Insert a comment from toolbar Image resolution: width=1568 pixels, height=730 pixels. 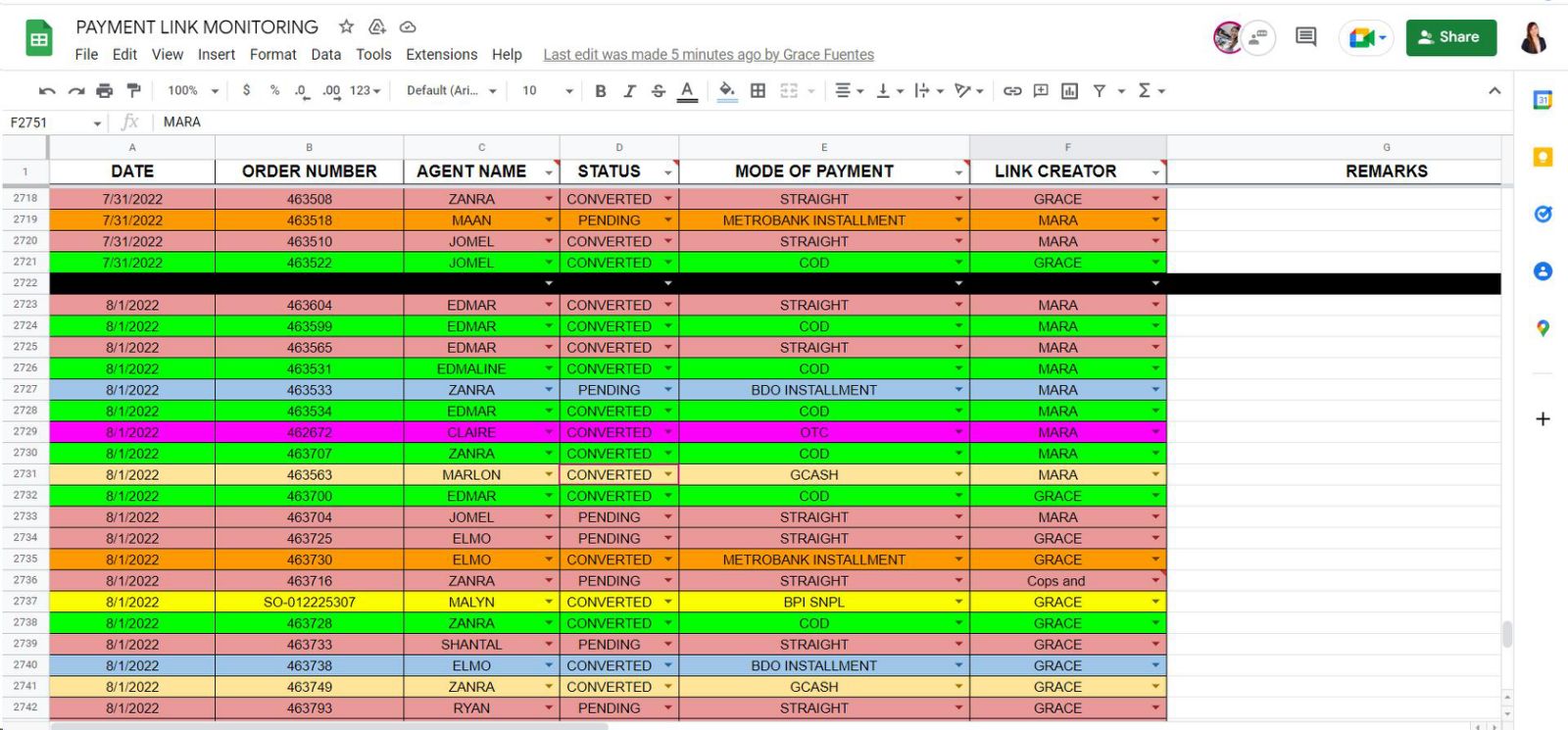pyautogui.click(x=1041, y=91)
